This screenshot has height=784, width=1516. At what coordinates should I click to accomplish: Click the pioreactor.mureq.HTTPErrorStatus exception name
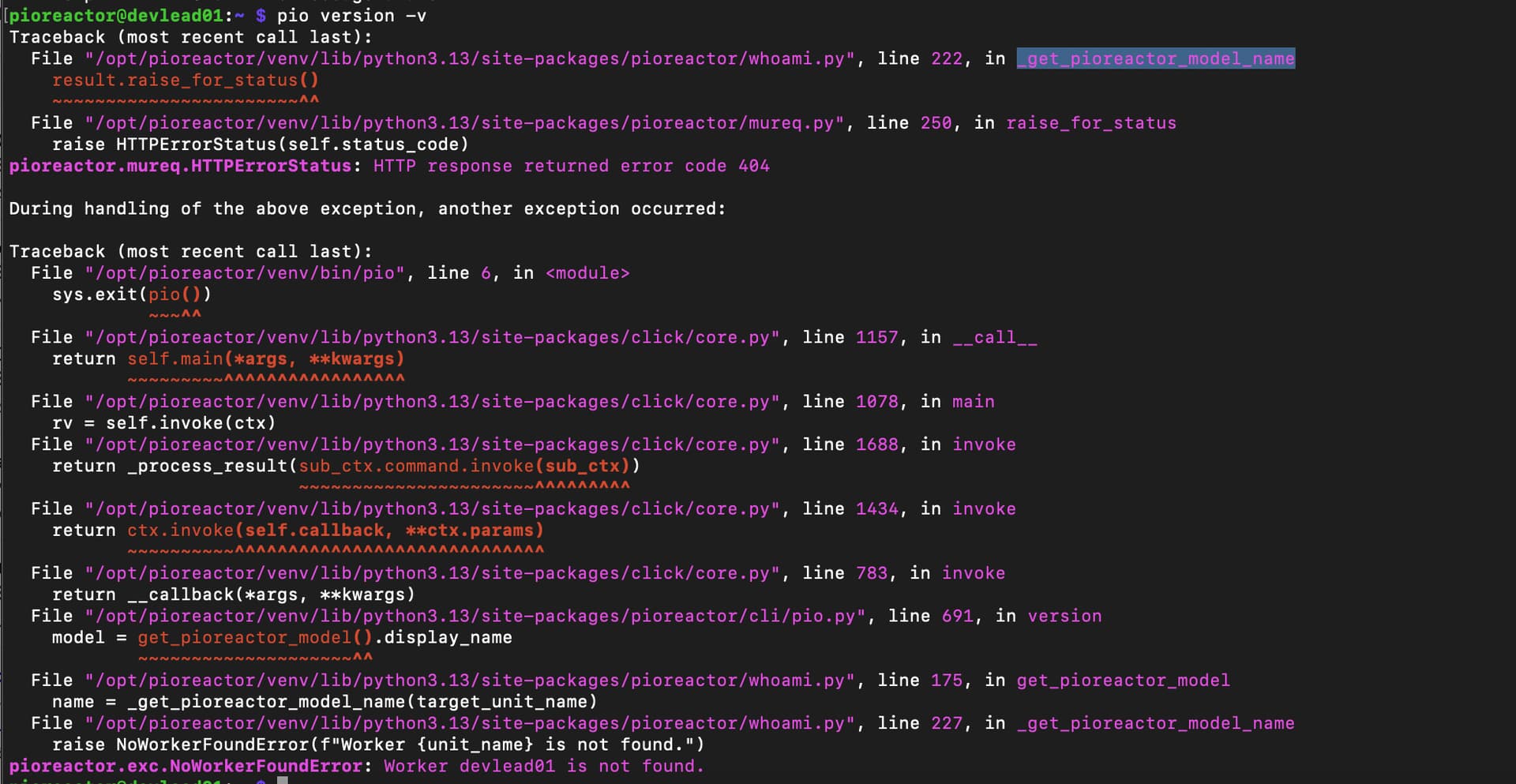180,166
